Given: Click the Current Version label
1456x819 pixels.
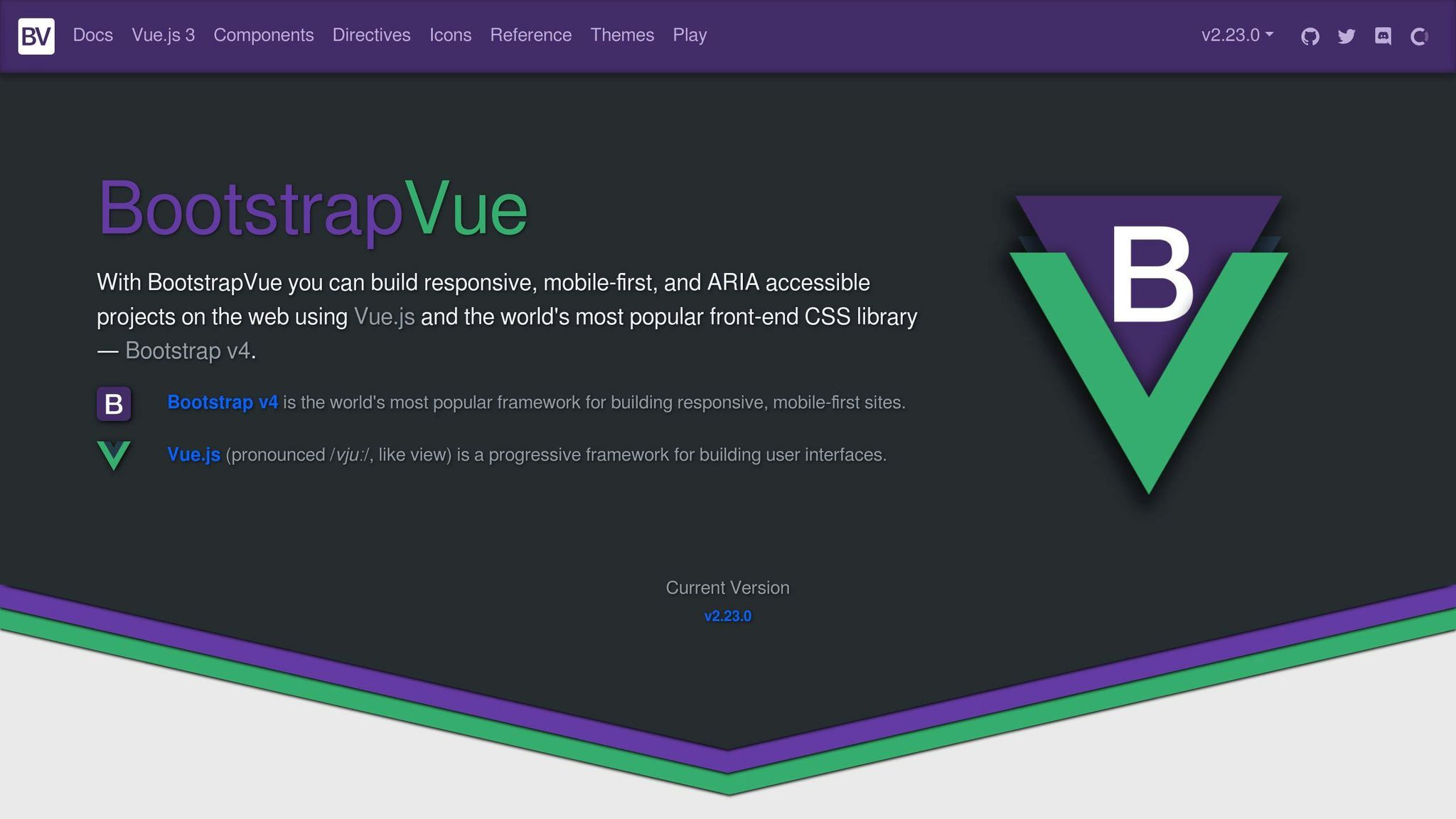Looking at the screenshot, I should (x=727, y=588).
